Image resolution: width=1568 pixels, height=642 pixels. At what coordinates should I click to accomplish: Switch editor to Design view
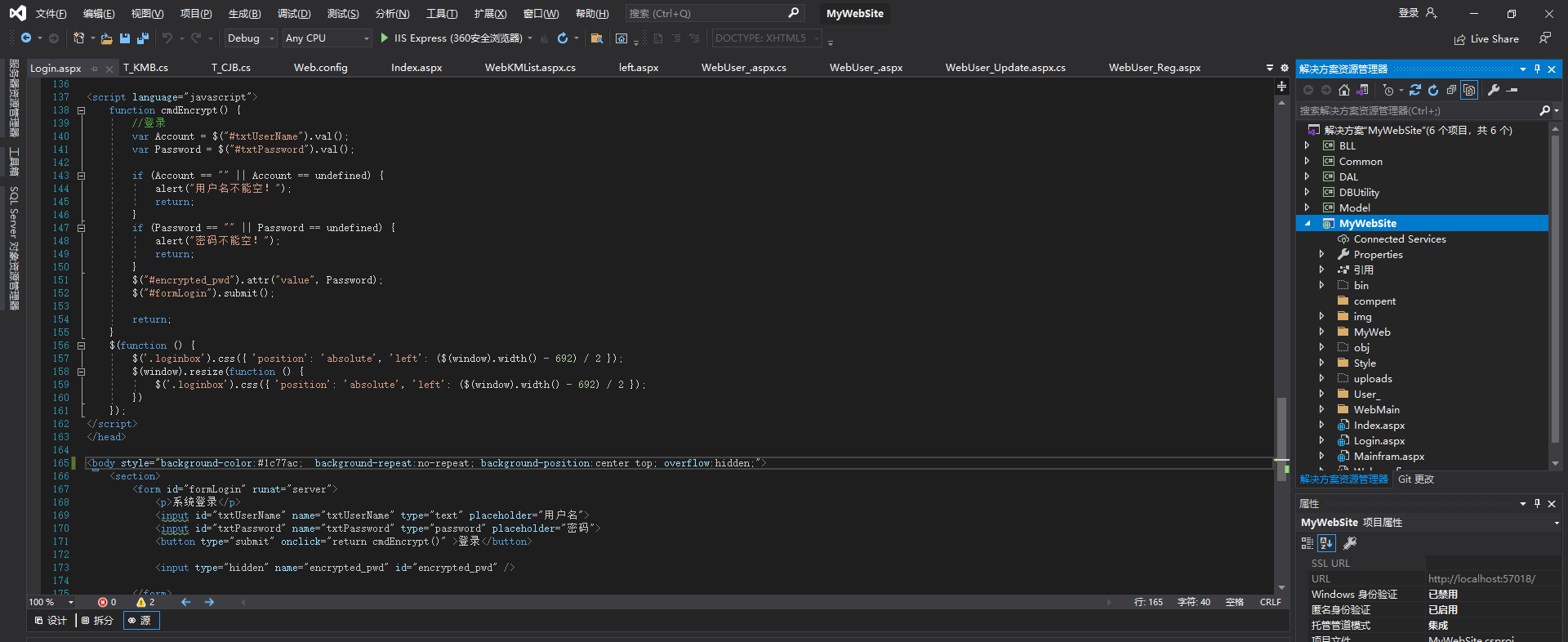coord(51,621)
